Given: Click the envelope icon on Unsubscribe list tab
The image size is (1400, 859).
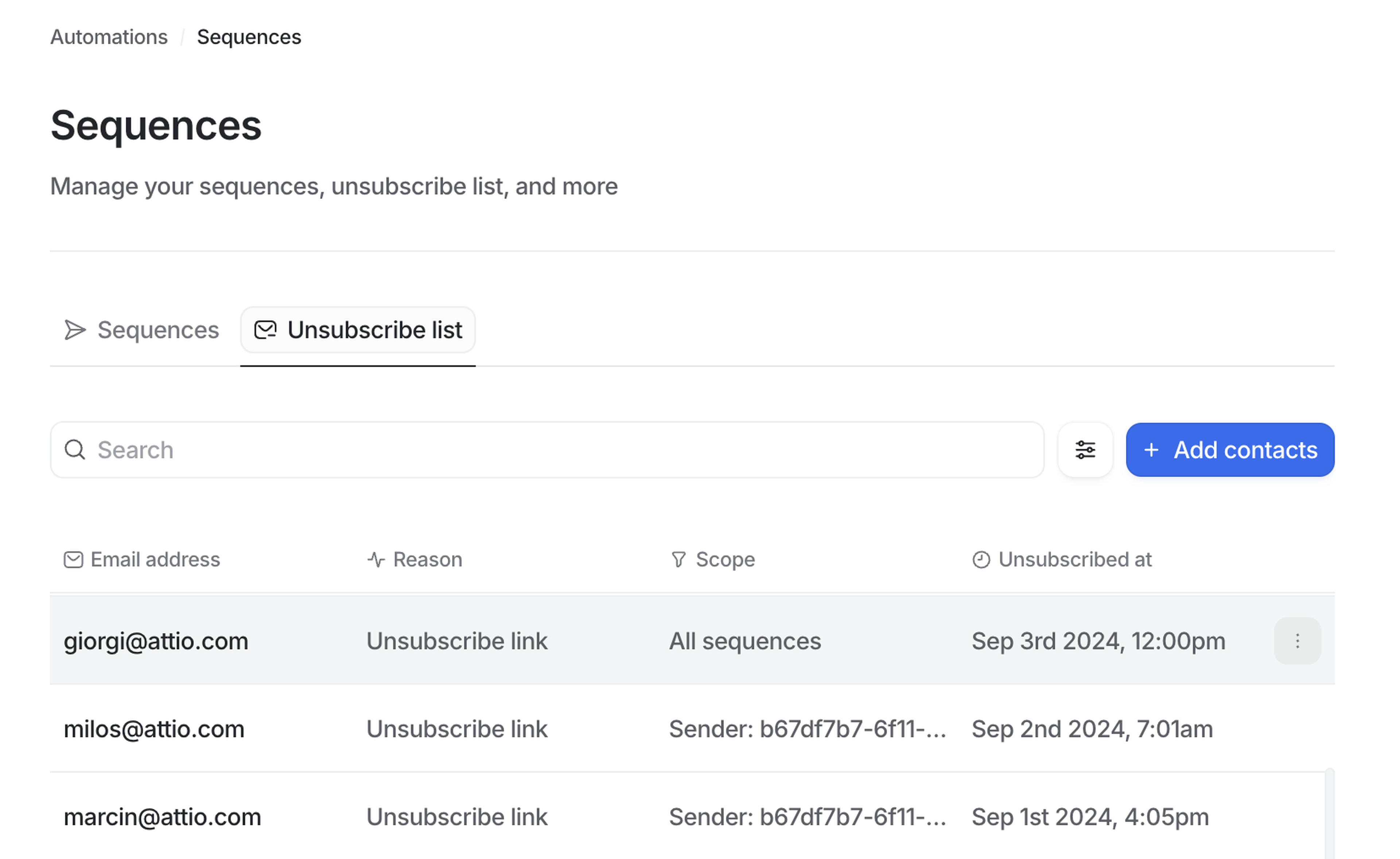Looking at the screenshot, I should (265, 330).
